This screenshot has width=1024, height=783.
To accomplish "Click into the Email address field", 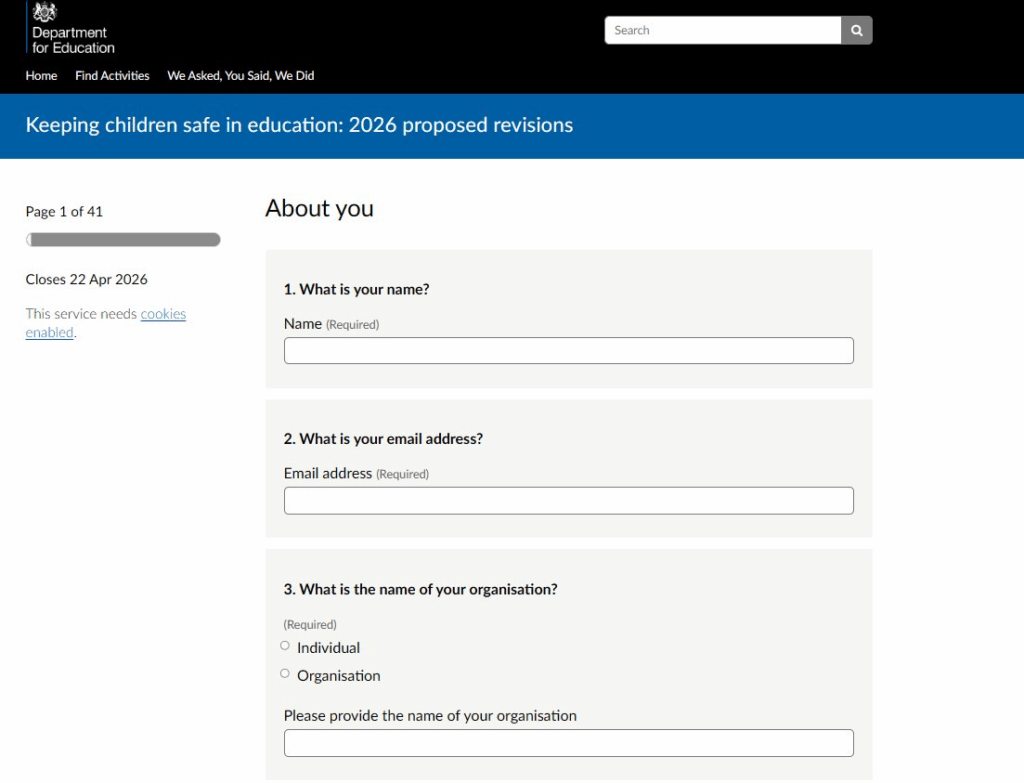I will [x=568, y=501].
